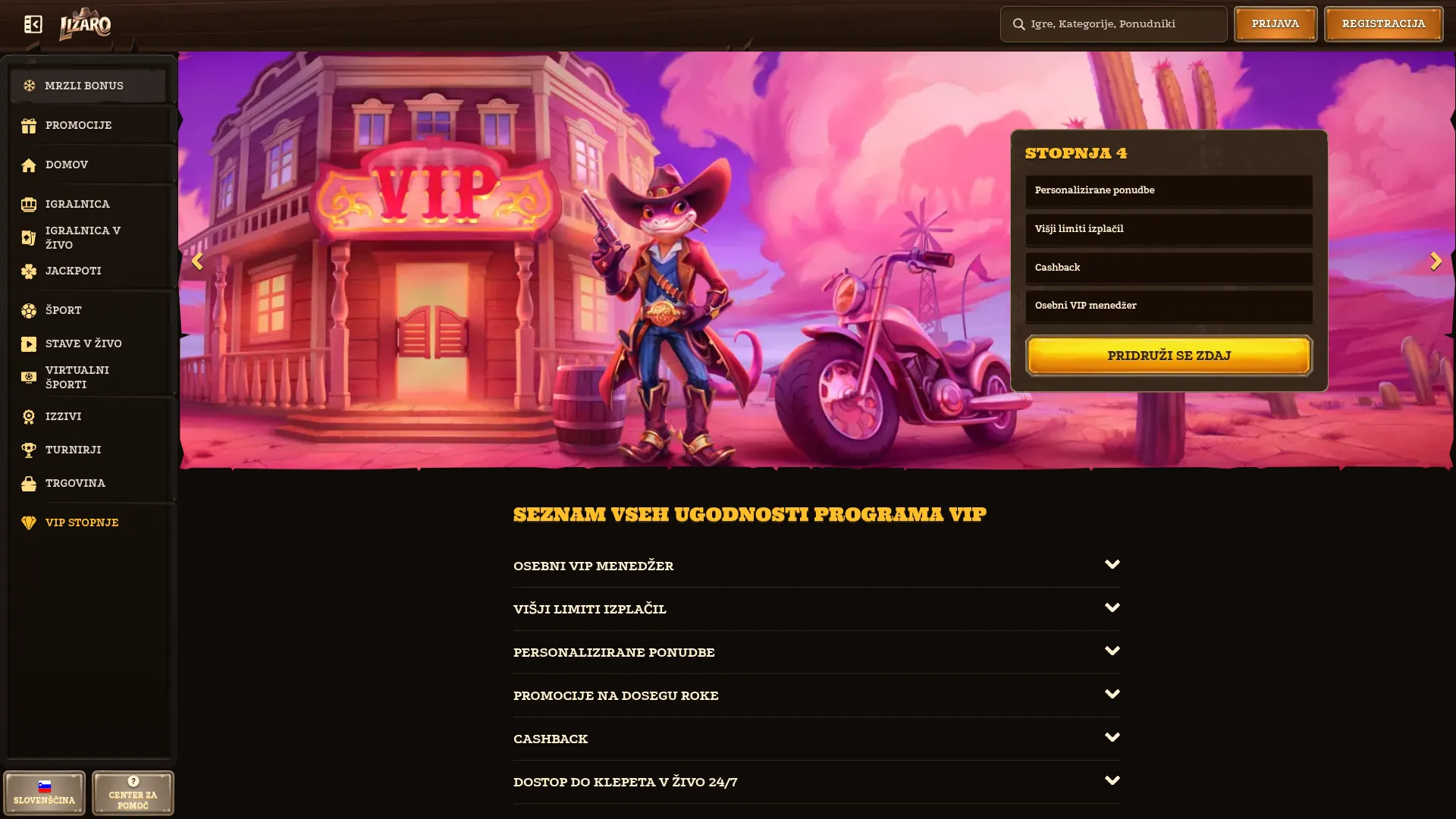Open the Šport menu item

pyautogui.click(x=89, y=310)
